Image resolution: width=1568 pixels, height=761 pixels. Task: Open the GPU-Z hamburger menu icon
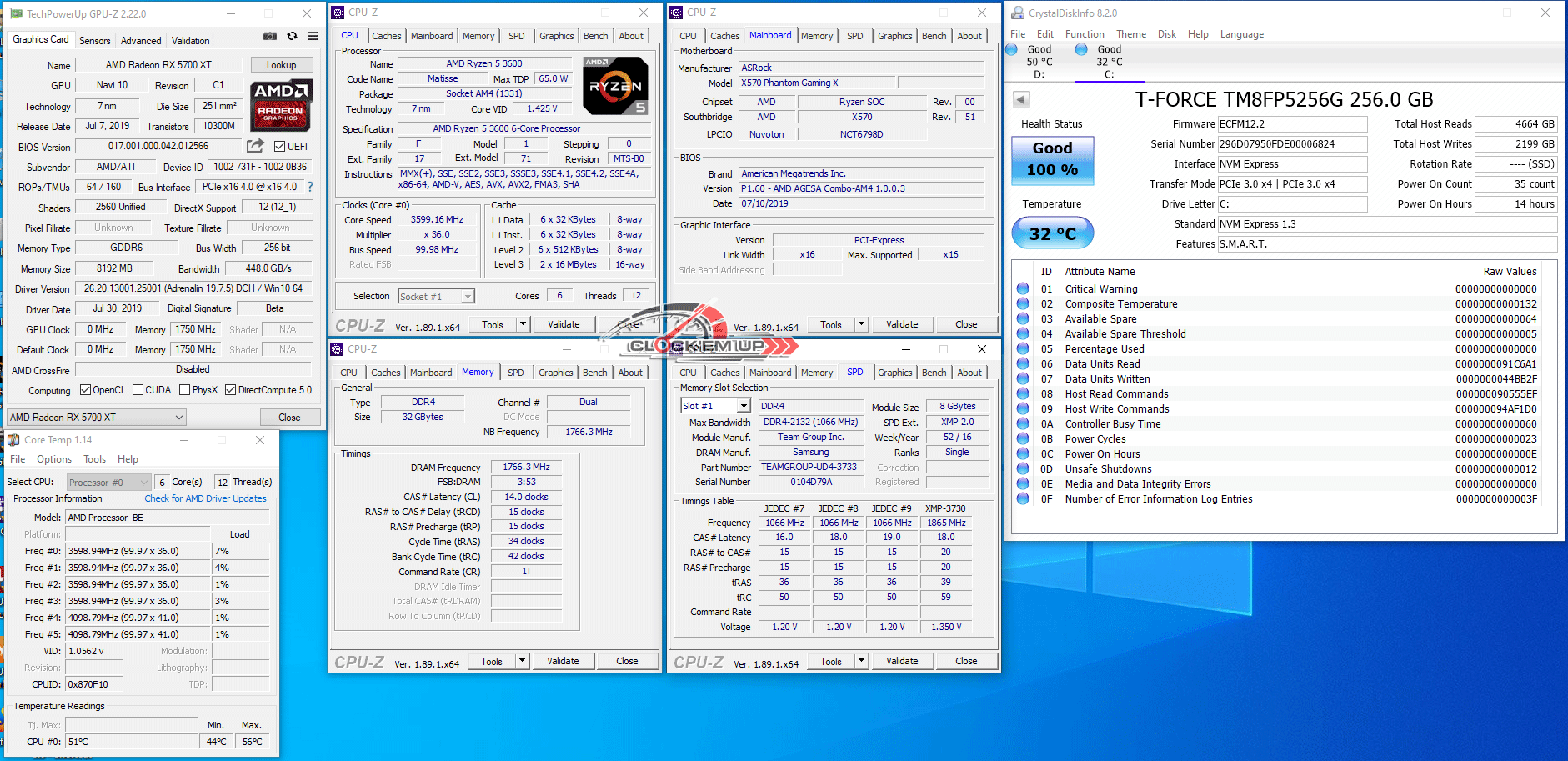pyautogui.click(x=313, y=37)
